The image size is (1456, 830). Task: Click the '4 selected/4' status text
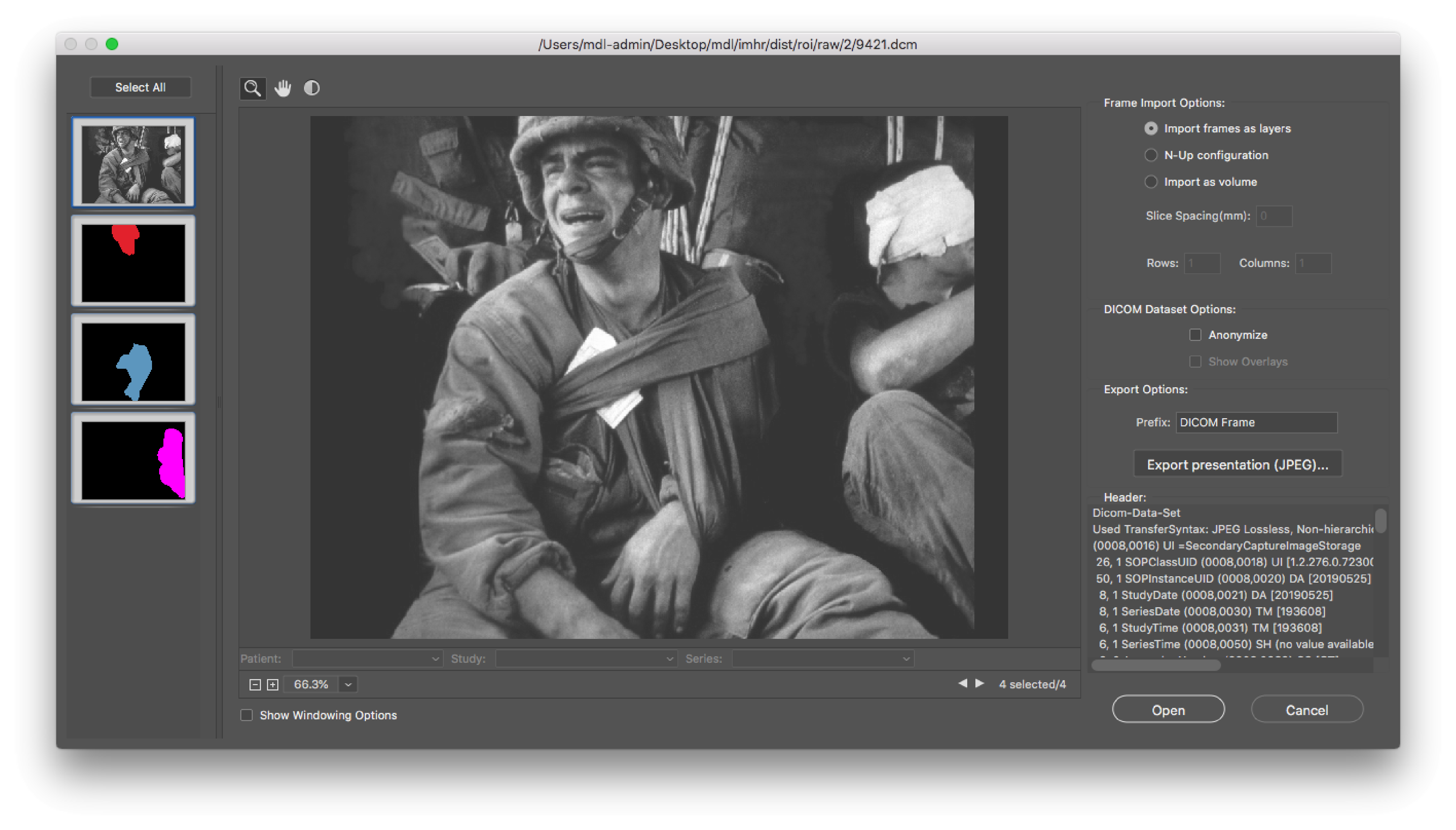coord(1032,685)
